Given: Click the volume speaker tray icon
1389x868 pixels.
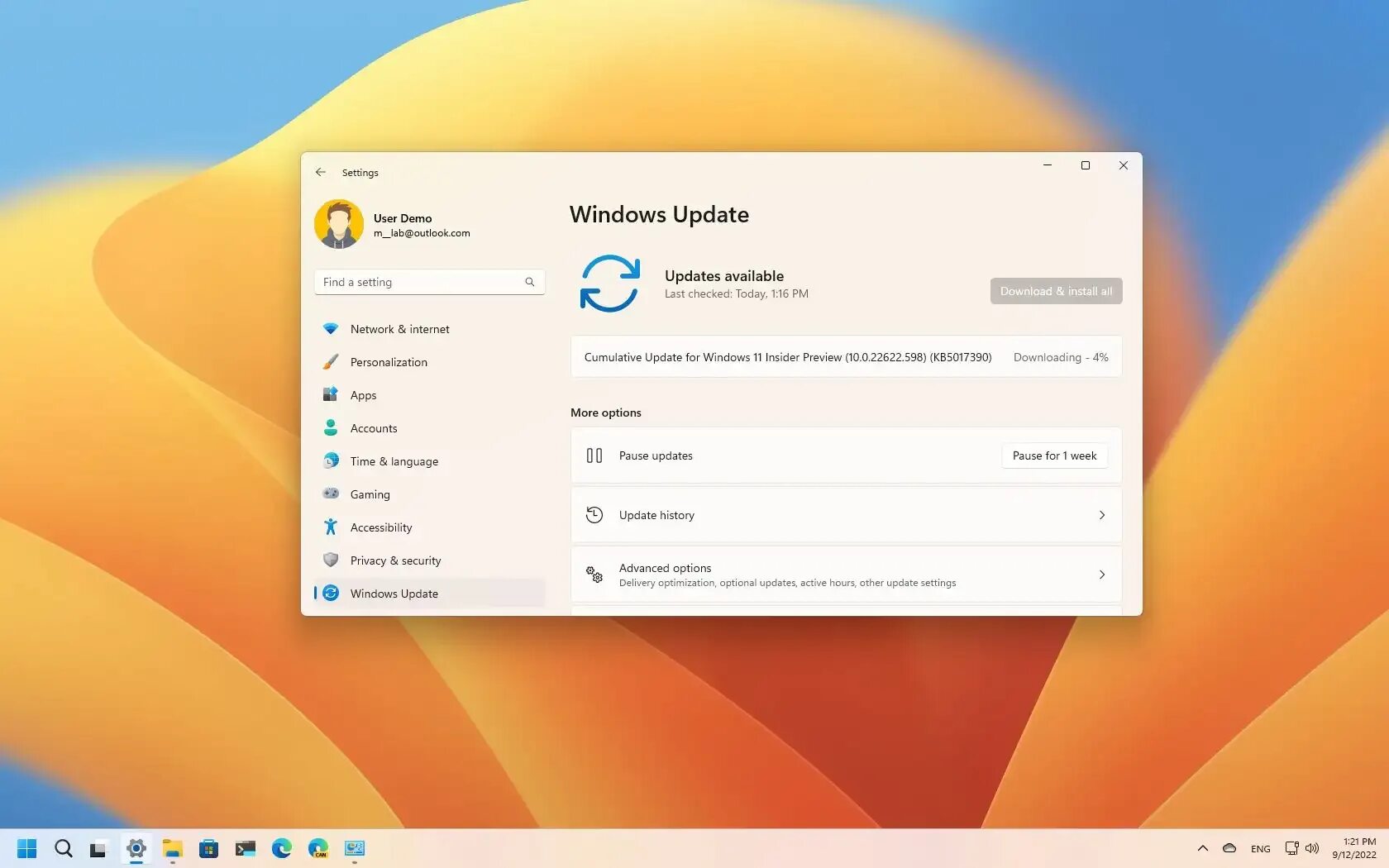Looking at the screenshot, I should click(1312, 848).
